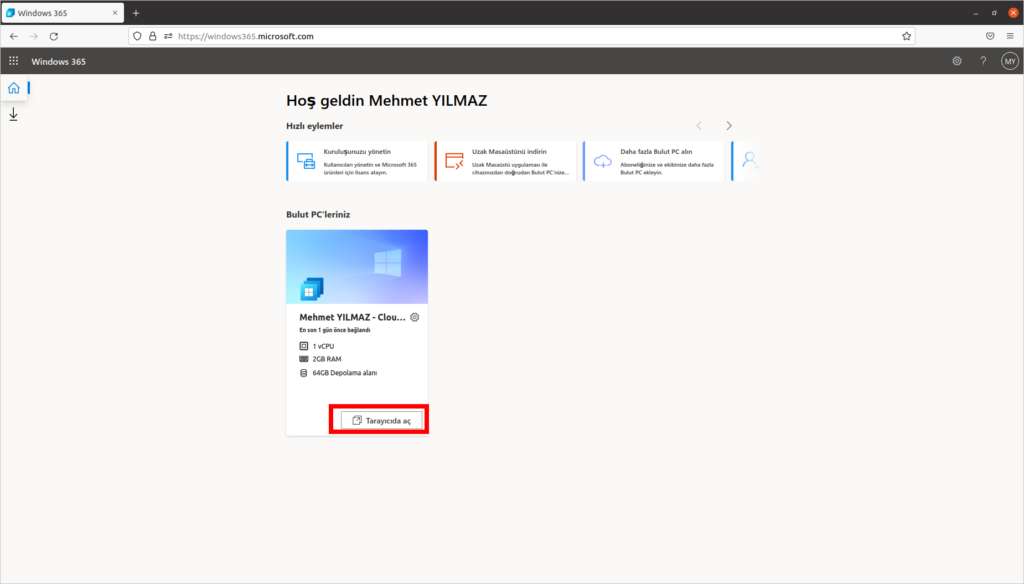Open the Kuruluşunuzu yönetin quick action

[x=357, y=161]
